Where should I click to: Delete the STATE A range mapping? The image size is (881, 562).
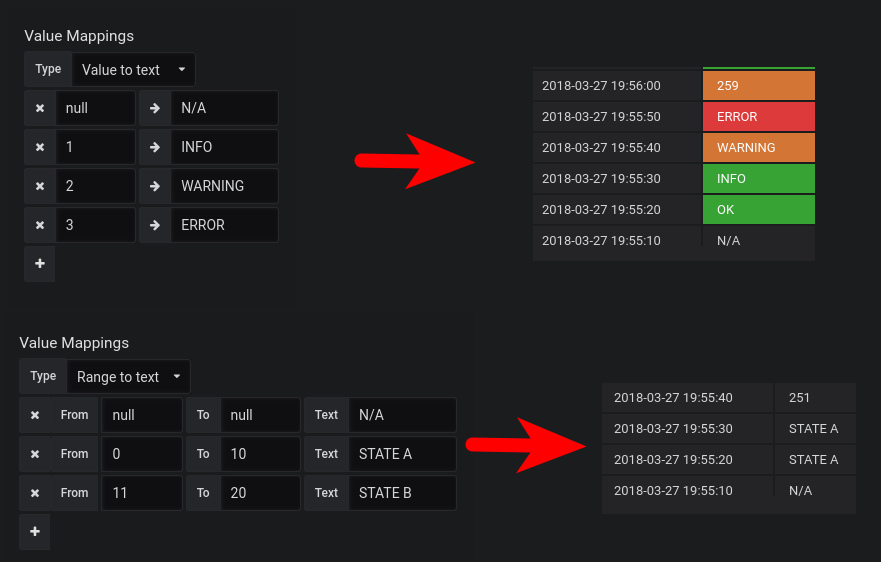click(35, 454)
